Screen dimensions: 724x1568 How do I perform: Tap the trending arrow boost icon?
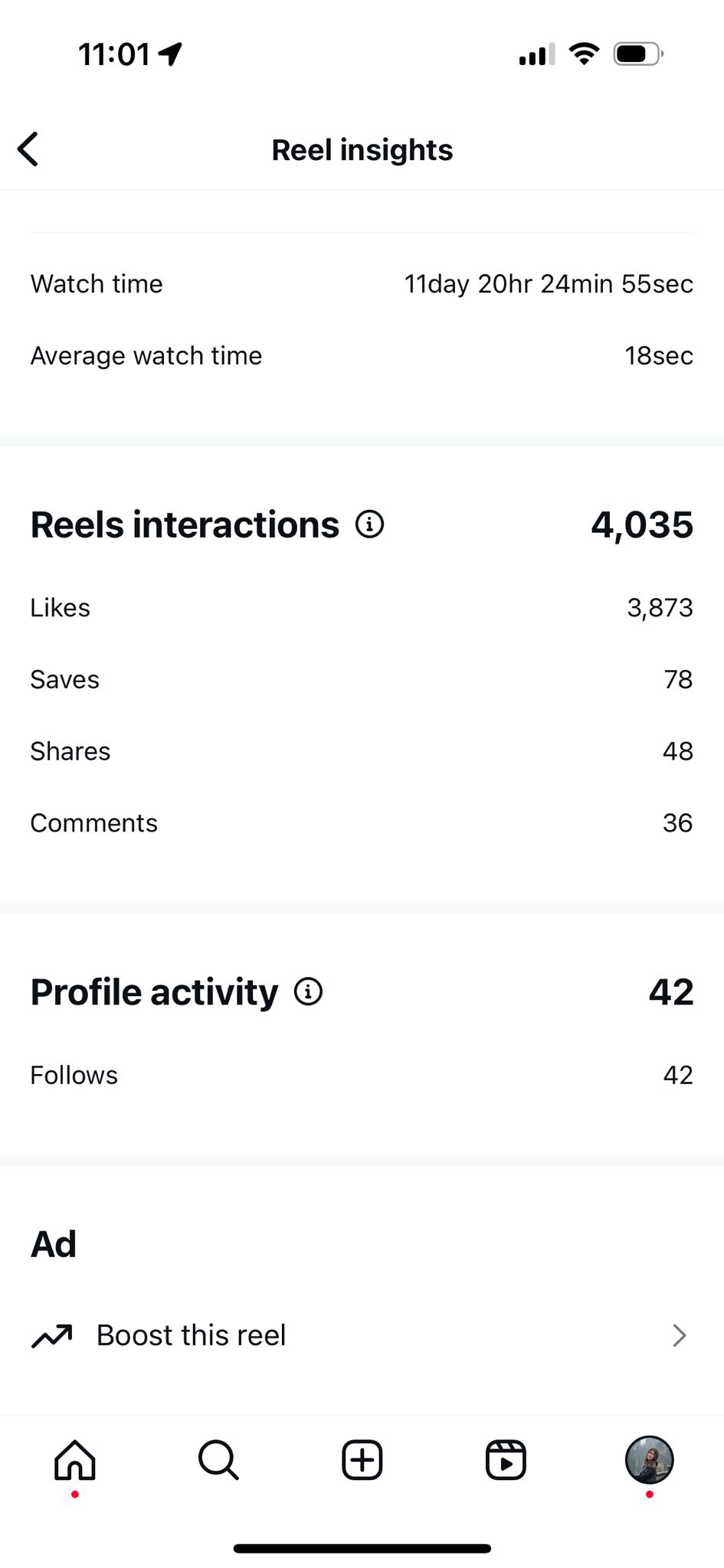[51, 1335]
